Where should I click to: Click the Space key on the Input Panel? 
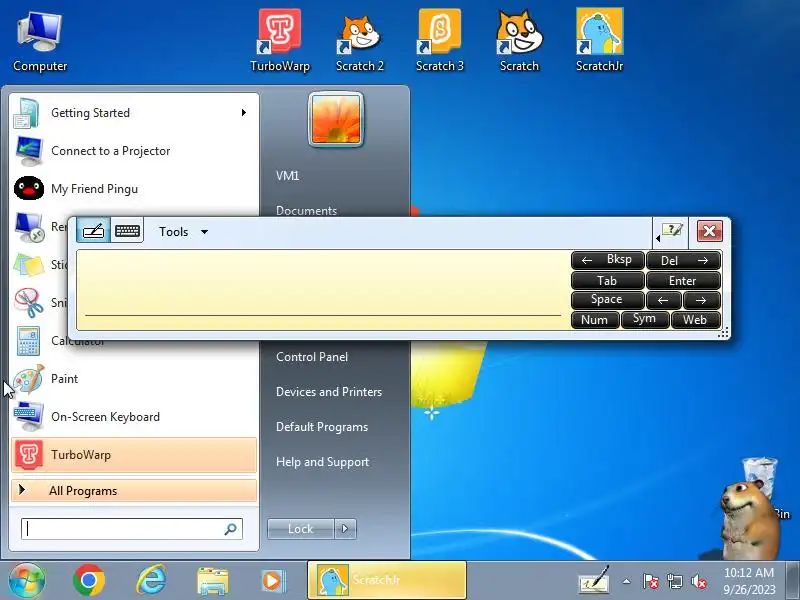608,300
